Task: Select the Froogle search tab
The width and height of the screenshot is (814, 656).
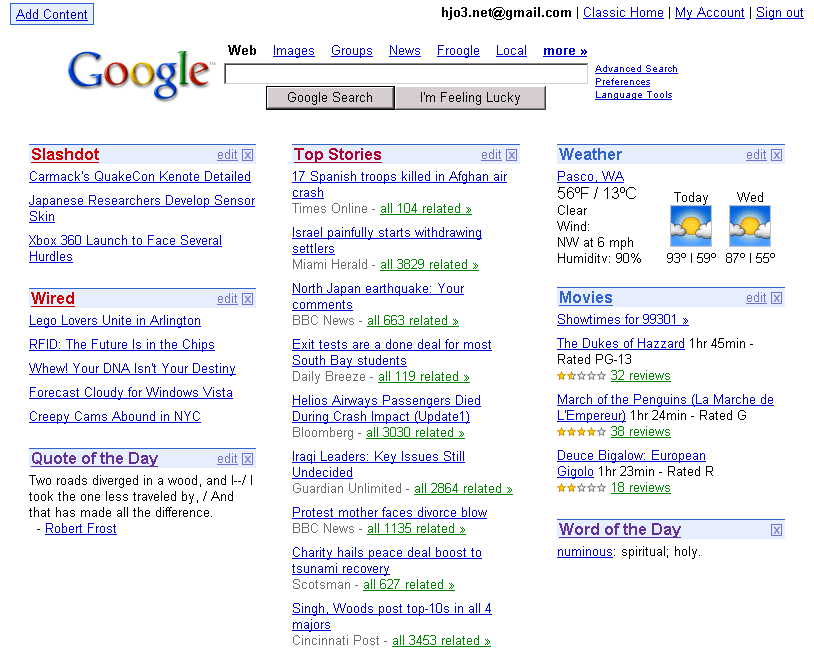Action: point(458,51)
